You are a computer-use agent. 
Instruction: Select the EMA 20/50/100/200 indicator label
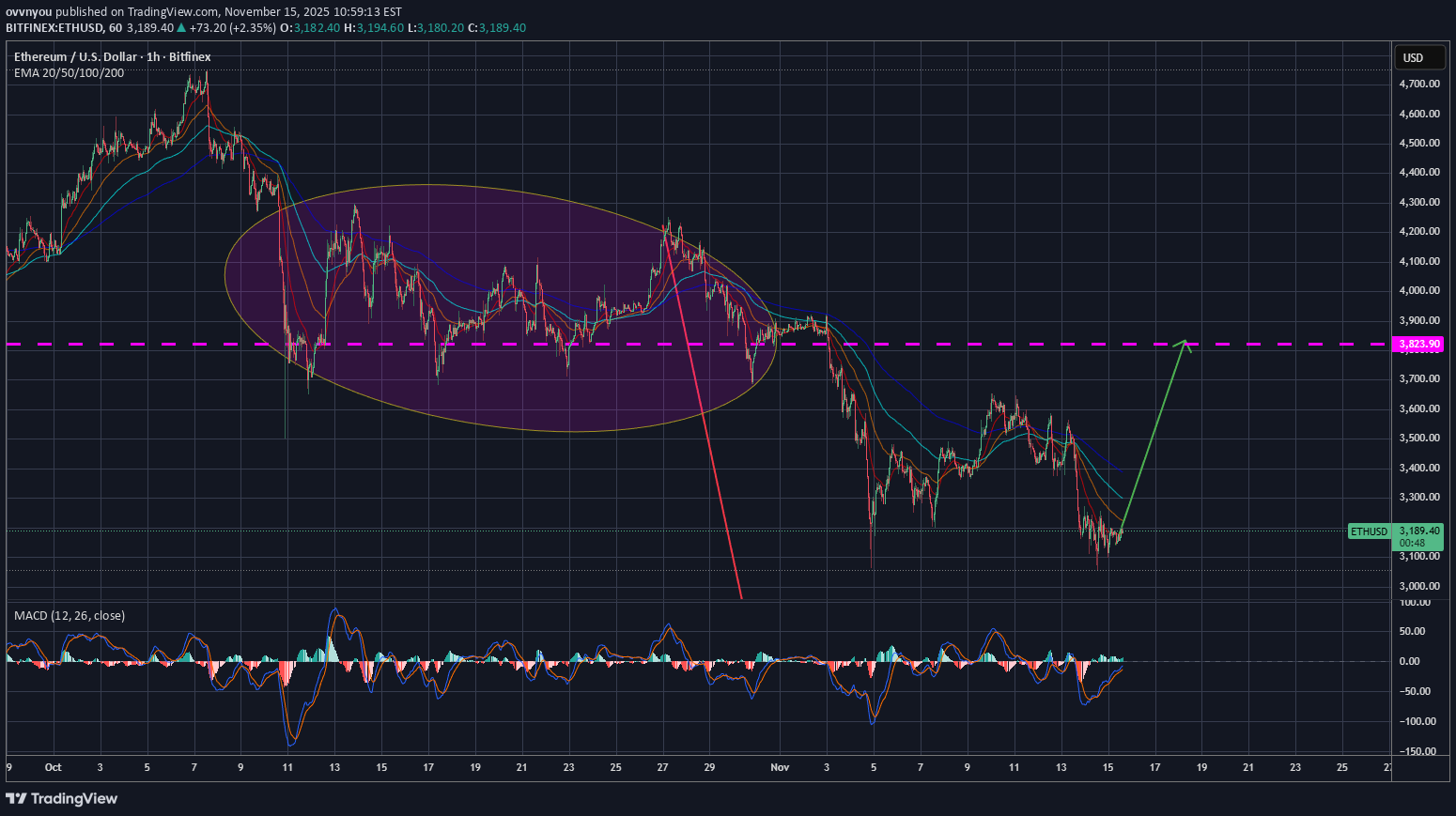69,73
